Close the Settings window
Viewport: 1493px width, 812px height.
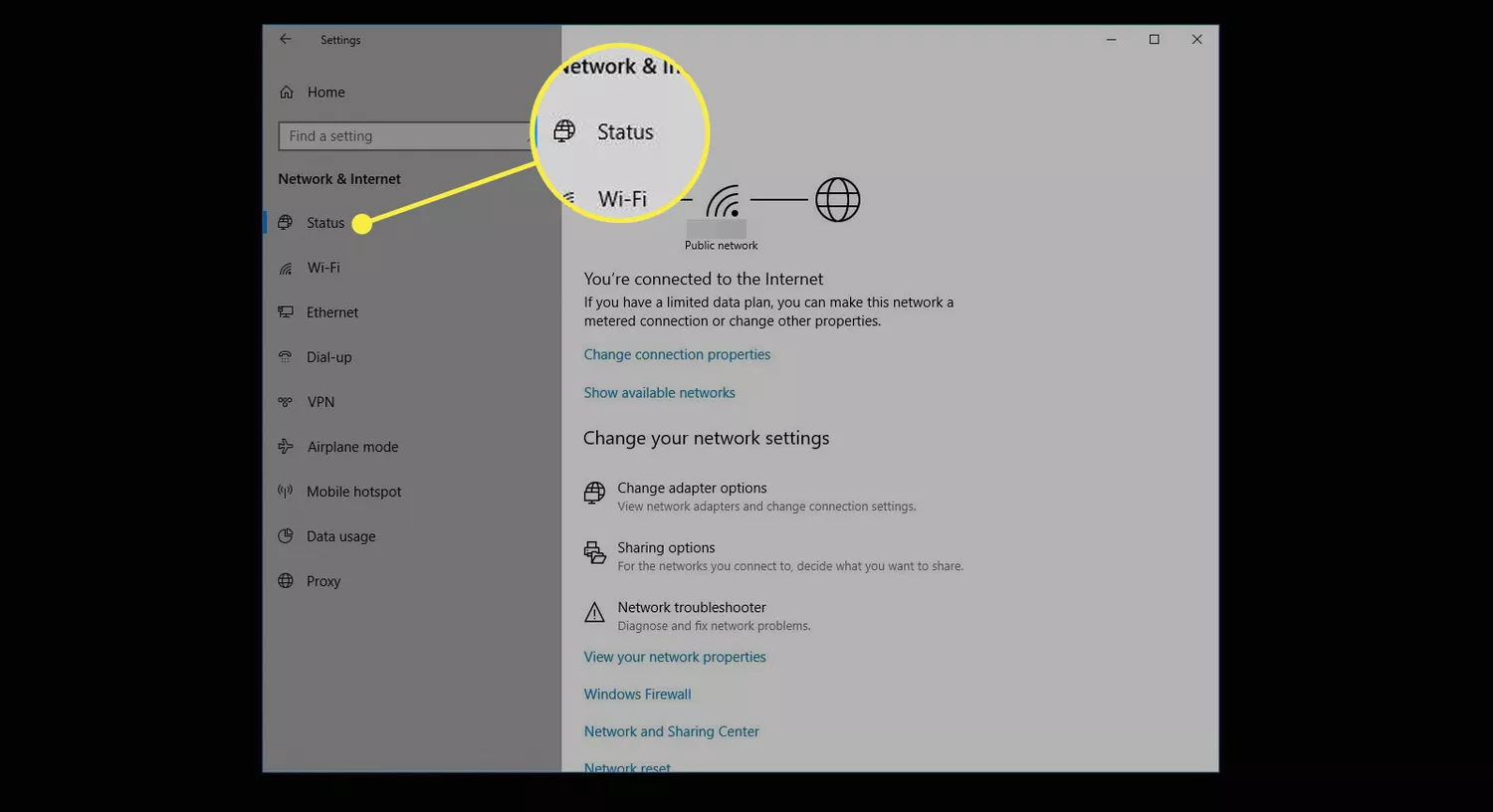[x=1196, y=39]
